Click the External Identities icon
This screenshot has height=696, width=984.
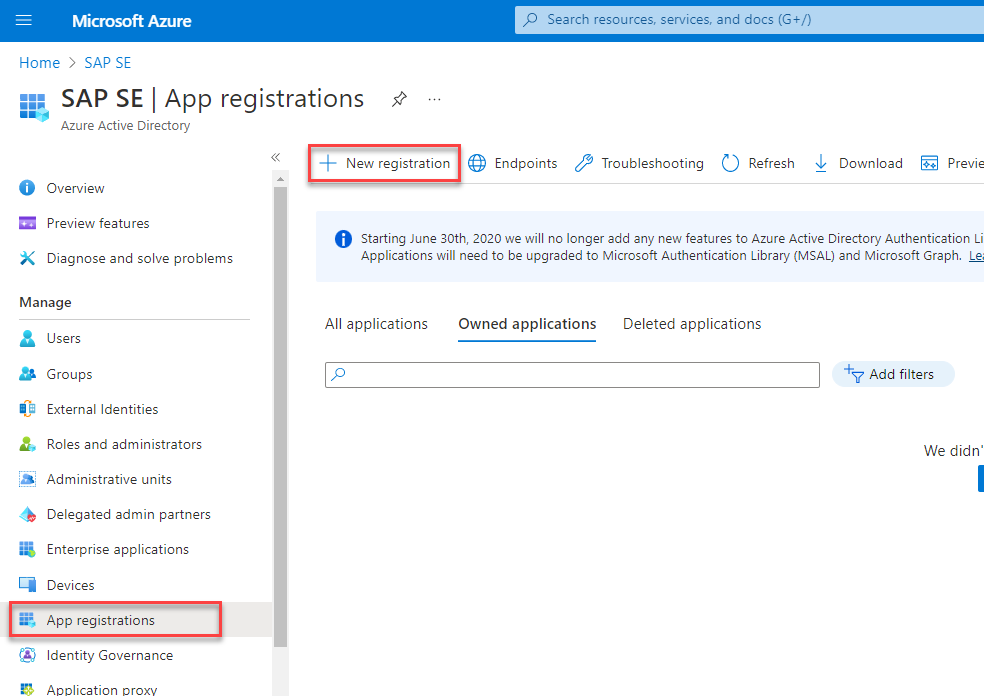click(27, 409)
